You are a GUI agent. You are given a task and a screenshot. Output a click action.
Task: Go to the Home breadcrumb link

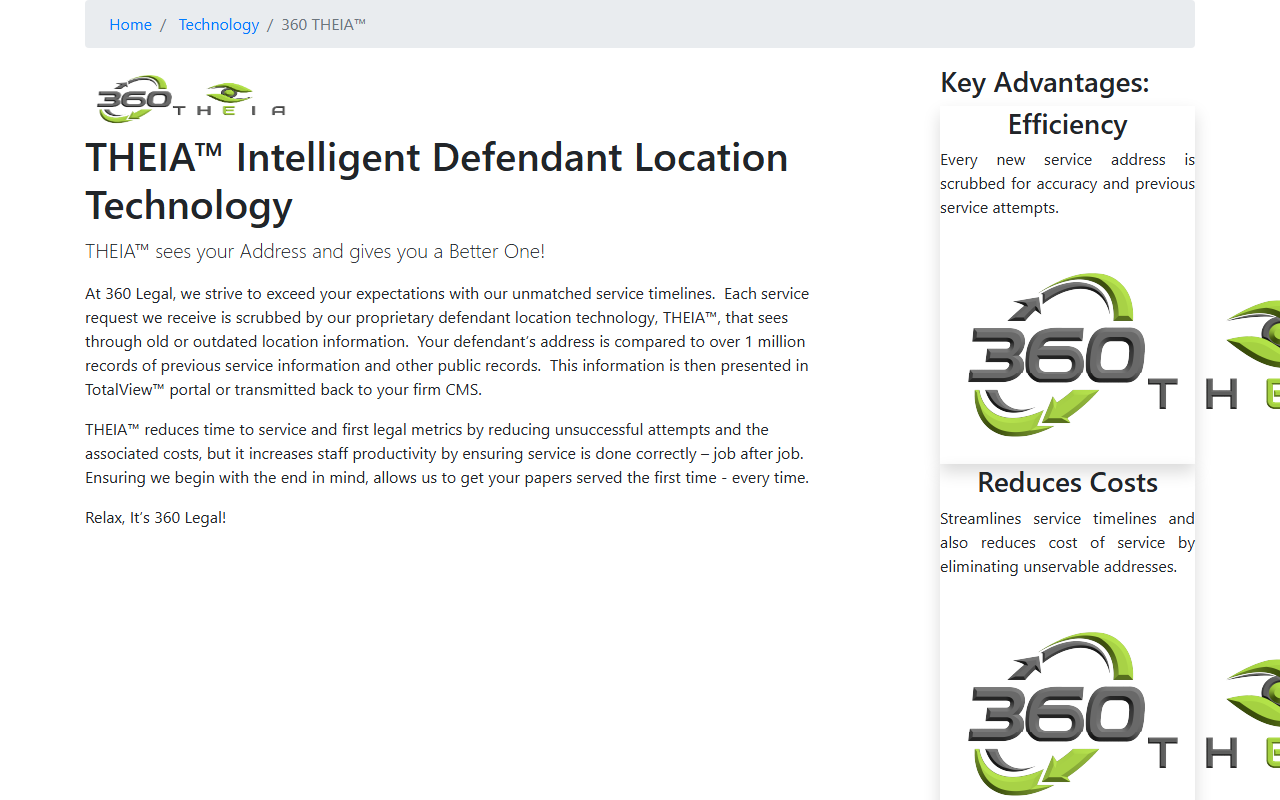[x=130, y=24]
